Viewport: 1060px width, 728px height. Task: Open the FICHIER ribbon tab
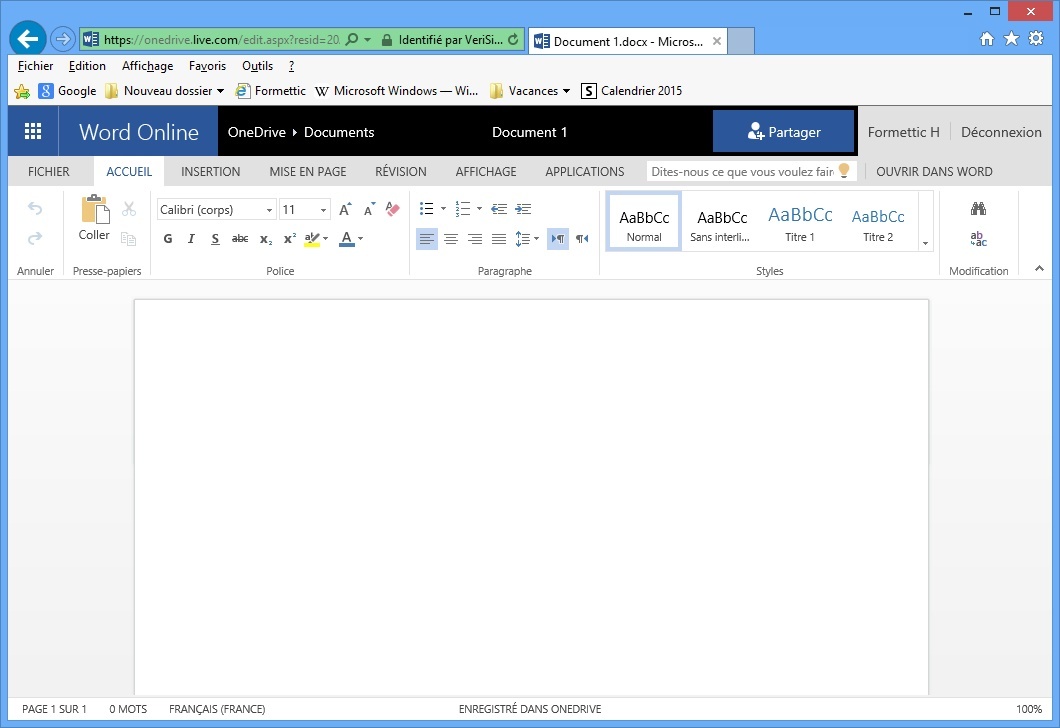(x=49, y=172)
